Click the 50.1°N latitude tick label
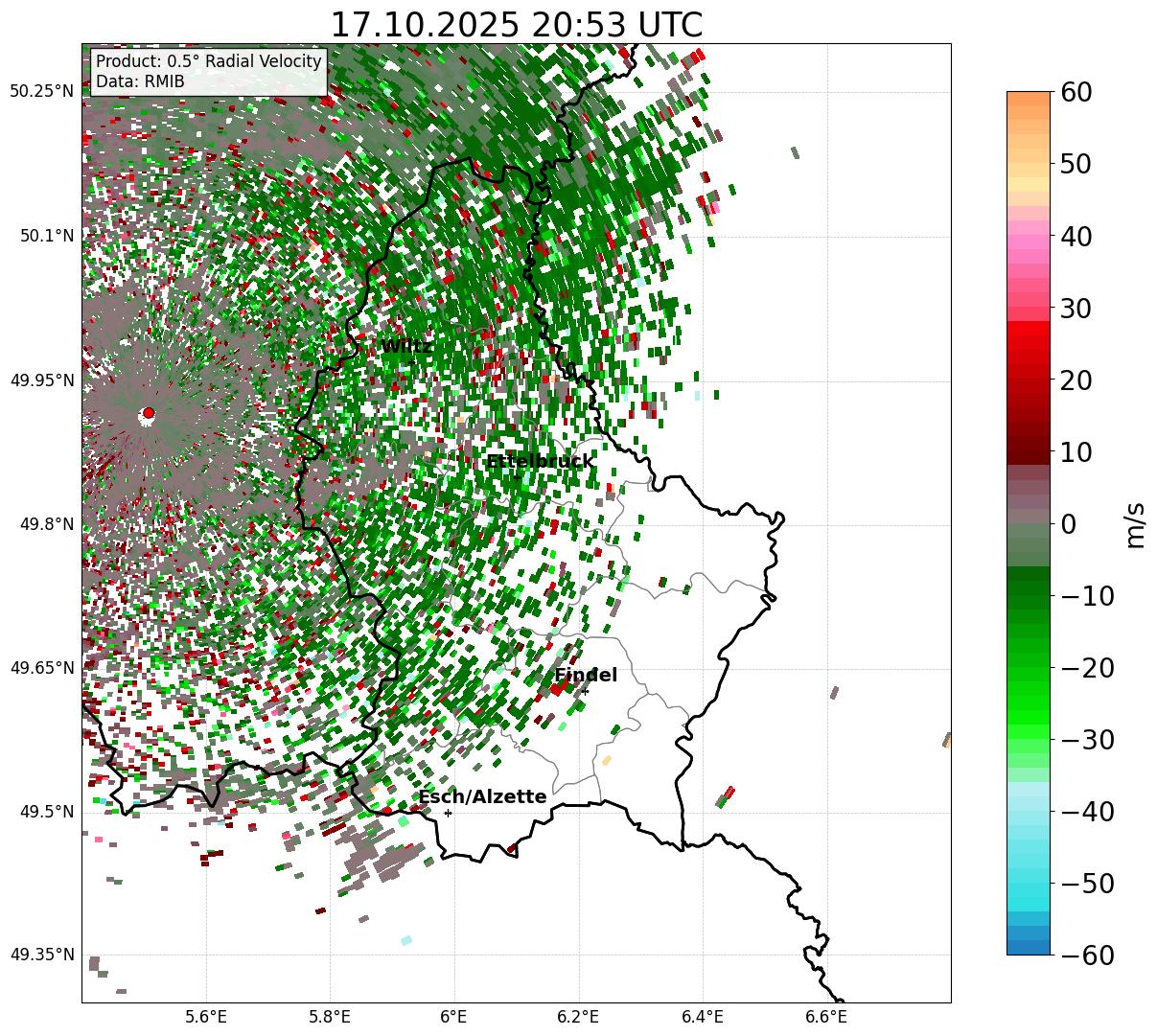This screenshot has height=1036, width=1157. pos(46,236)
